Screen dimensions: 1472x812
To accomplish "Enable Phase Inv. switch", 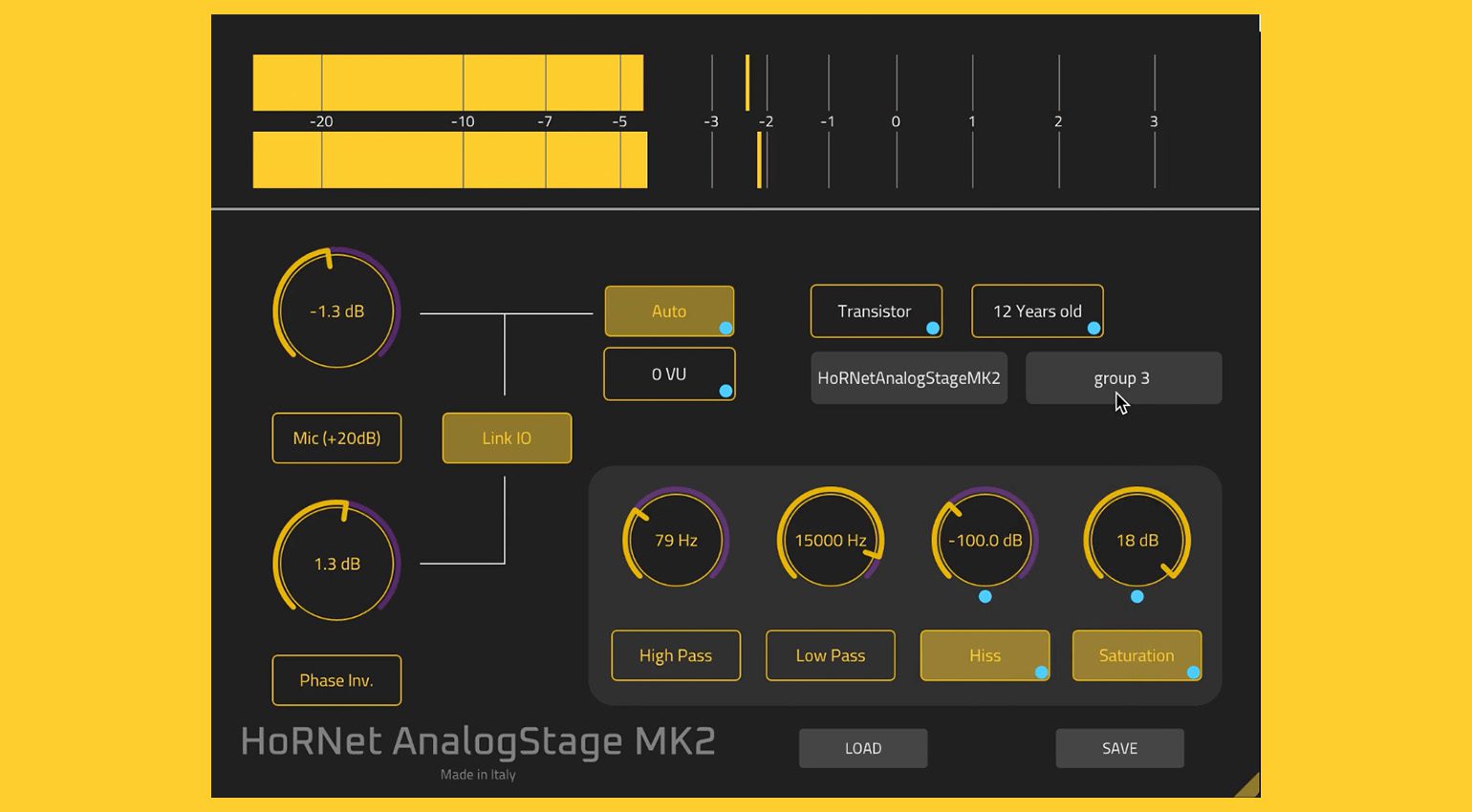I will click(x=336, y=680).
